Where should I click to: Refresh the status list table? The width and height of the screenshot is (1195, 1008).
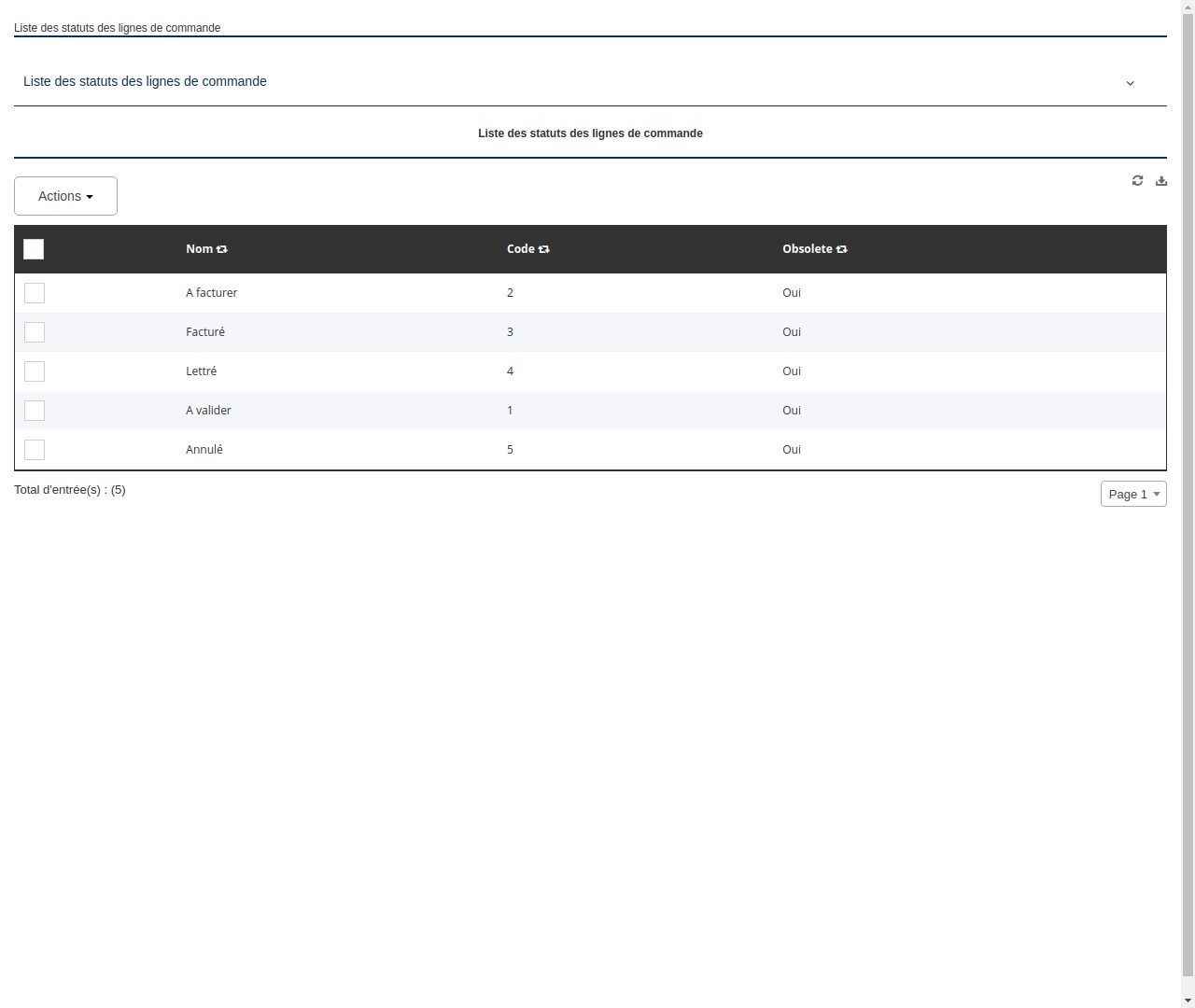coord(1137,180)
